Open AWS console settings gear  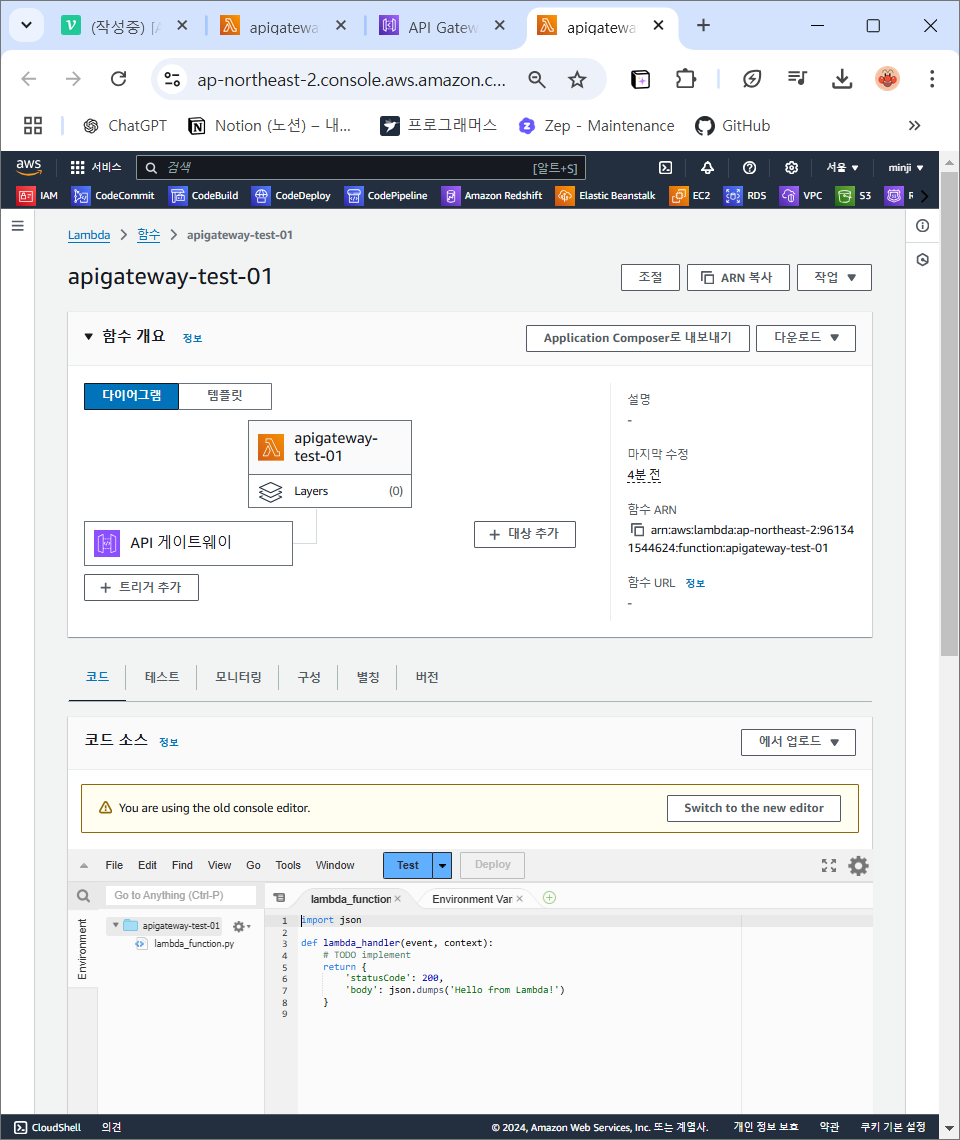[x=791, y=168]
